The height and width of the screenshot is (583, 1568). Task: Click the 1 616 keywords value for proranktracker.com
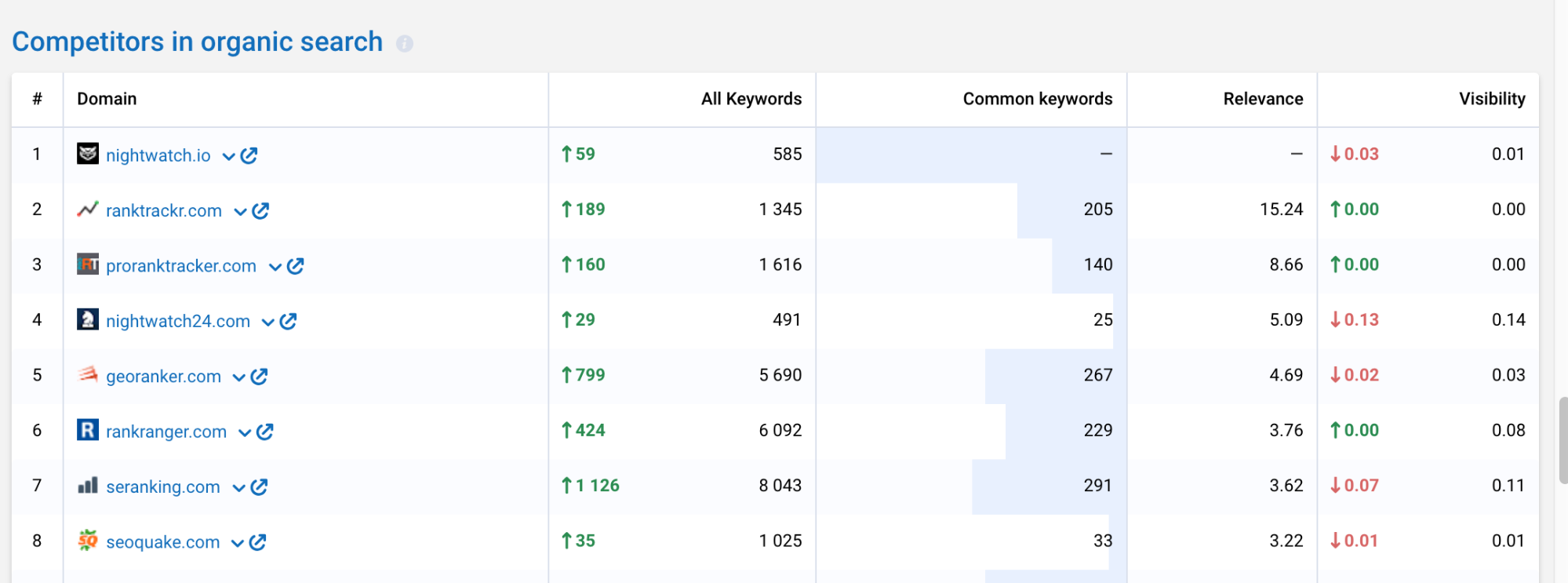(780, 264)
